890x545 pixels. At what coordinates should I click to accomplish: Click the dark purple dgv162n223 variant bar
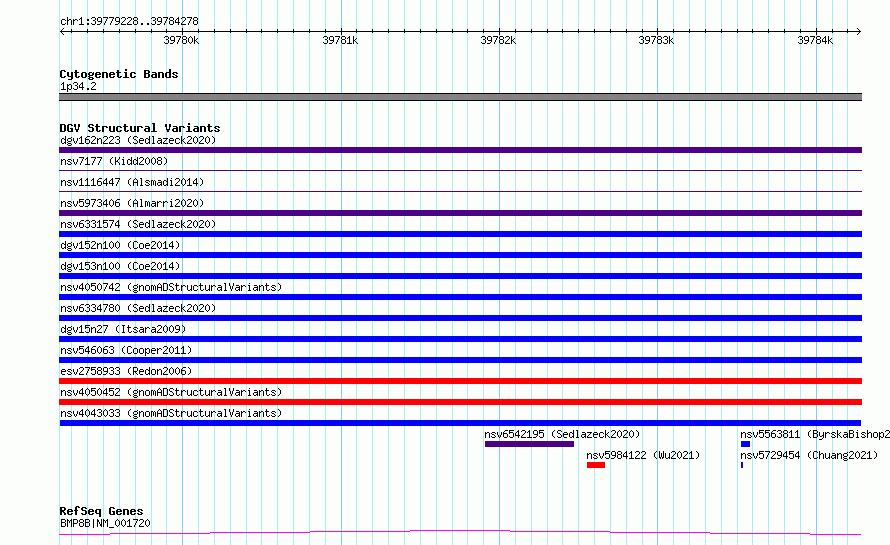click(460, 150)
